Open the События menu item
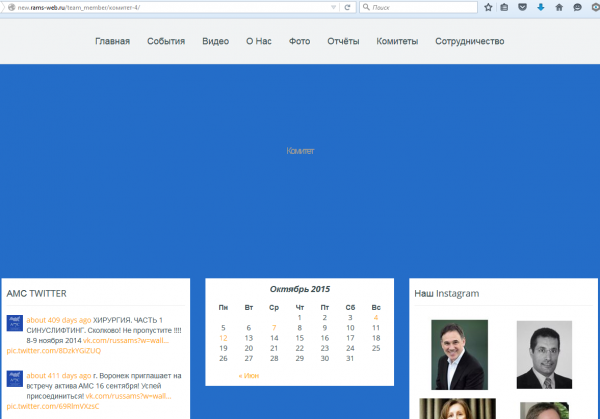Screen dimensions: 600x419 tap(166, 41)
